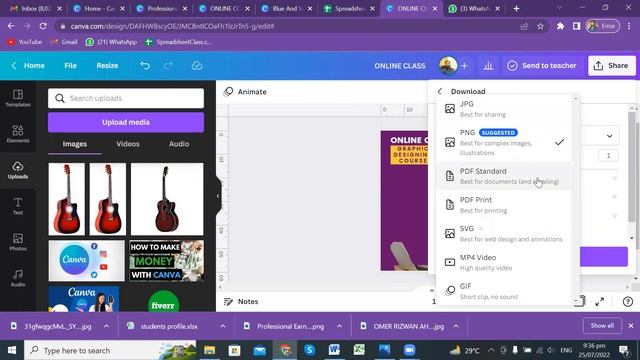Switch to the Audio tab
Screen dimensions: 640x360
(x=179, y=144)
